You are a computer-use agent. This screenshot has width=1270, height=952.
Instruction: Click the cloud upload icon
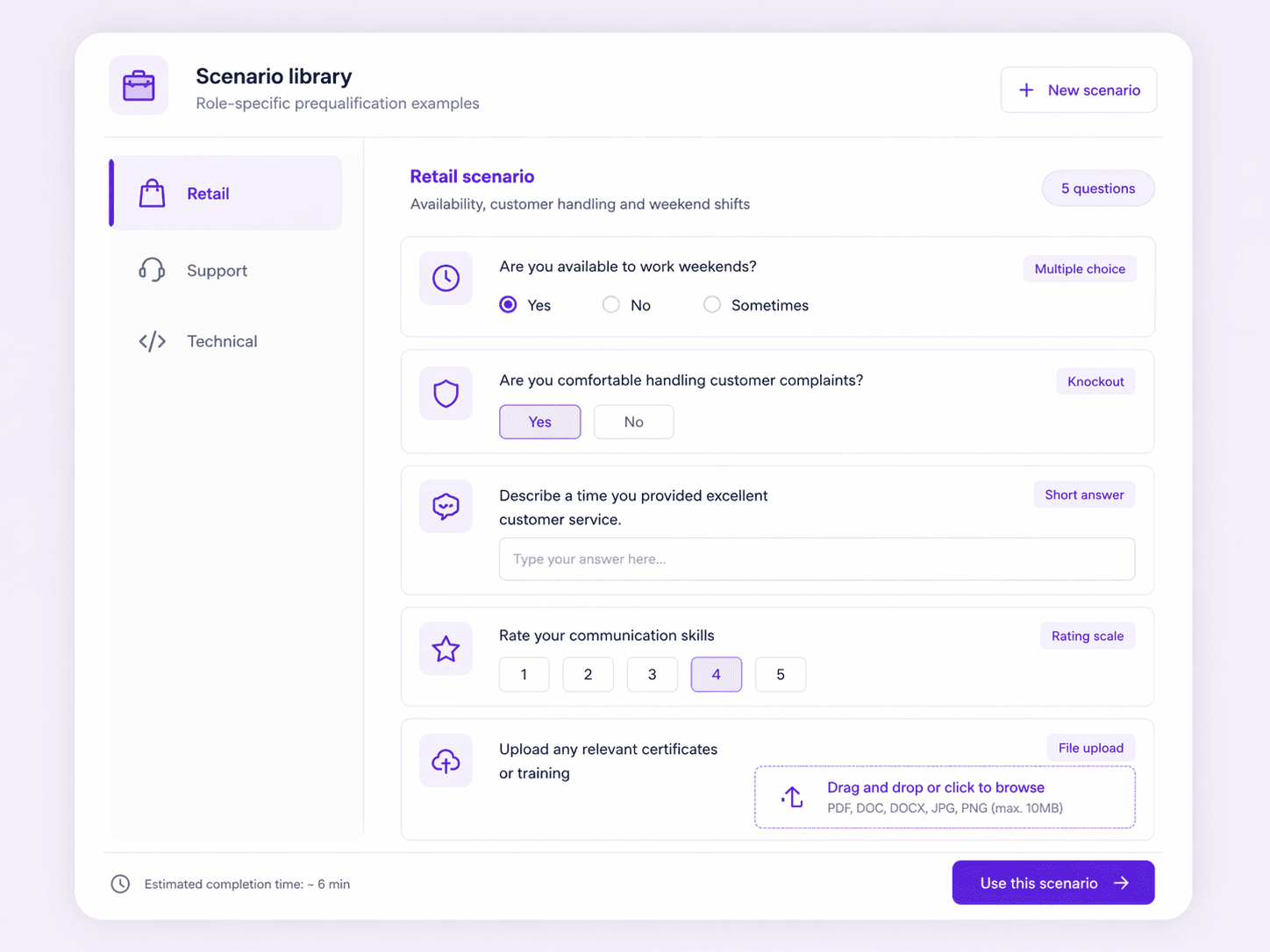tap(446, 761)
